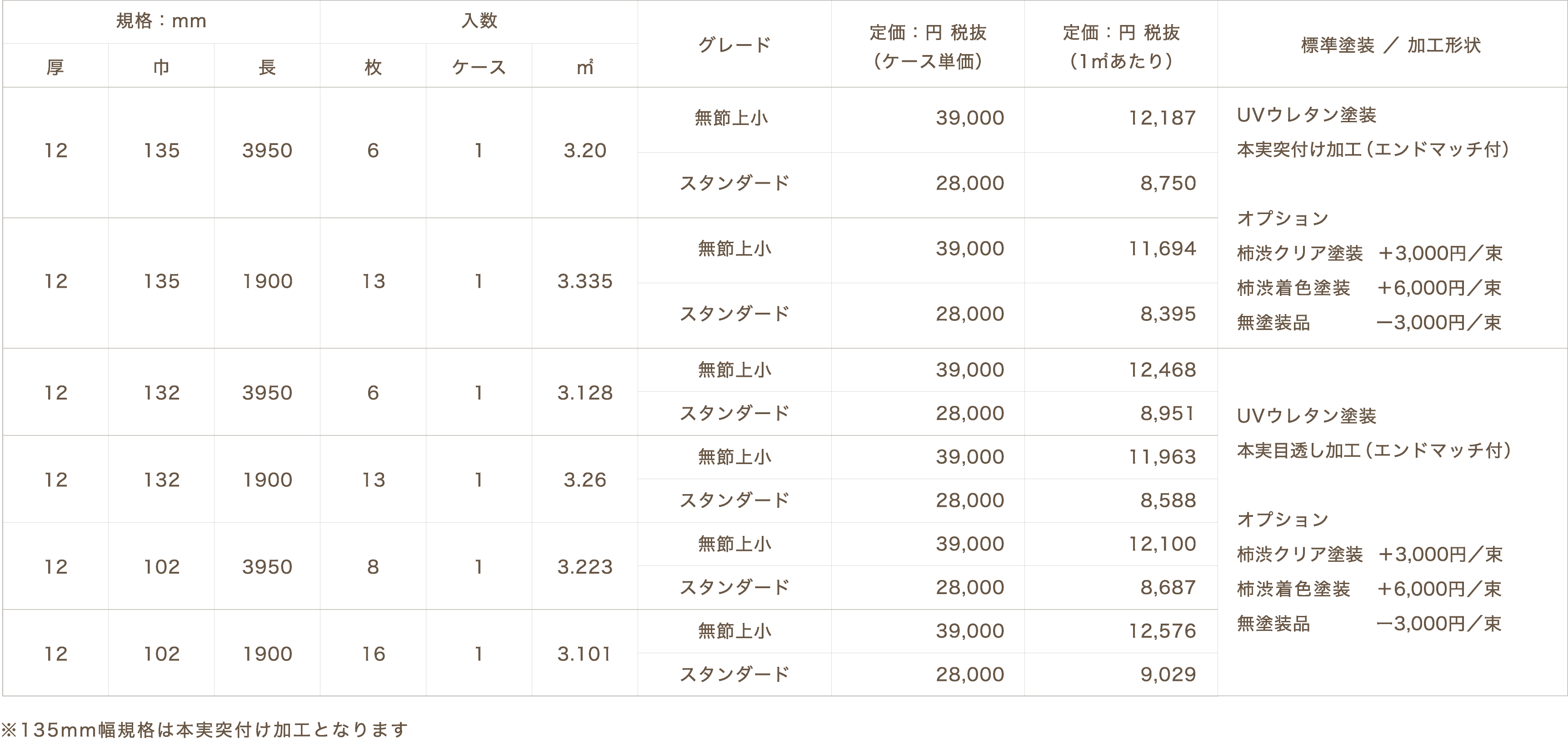
Task: Click the 規格：mm column group header
Action: click(x=161, y=21)
